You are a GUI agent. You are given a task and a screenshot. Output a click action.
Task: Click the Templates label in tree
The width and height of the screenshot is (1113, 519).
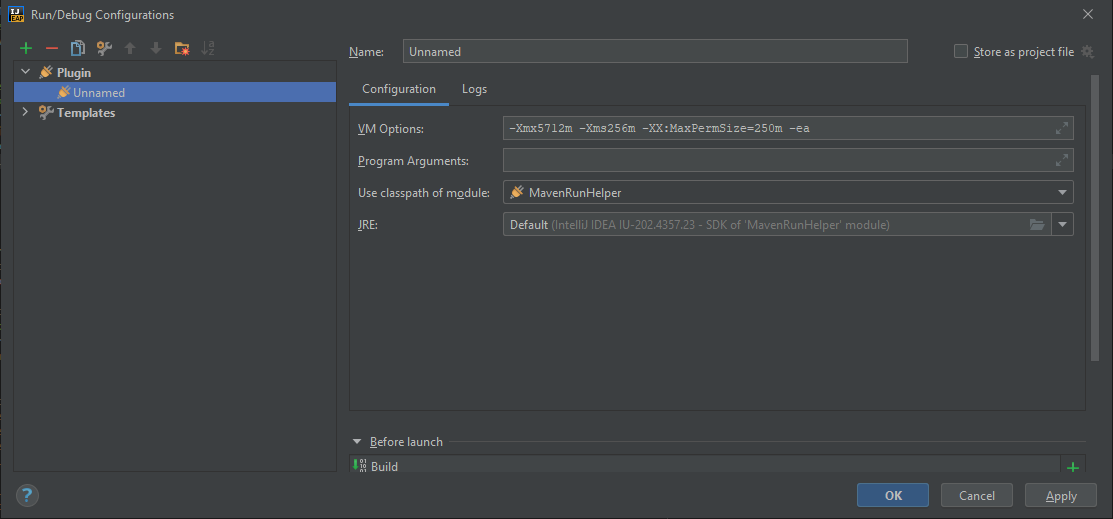pyautogui.click(x=86, y=112)
